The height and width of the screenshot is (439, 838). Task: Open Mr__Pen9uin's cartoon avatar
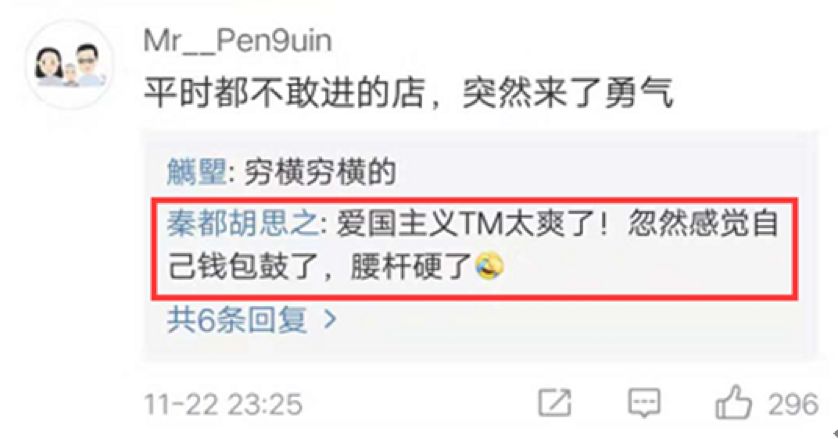click(69, 64)
